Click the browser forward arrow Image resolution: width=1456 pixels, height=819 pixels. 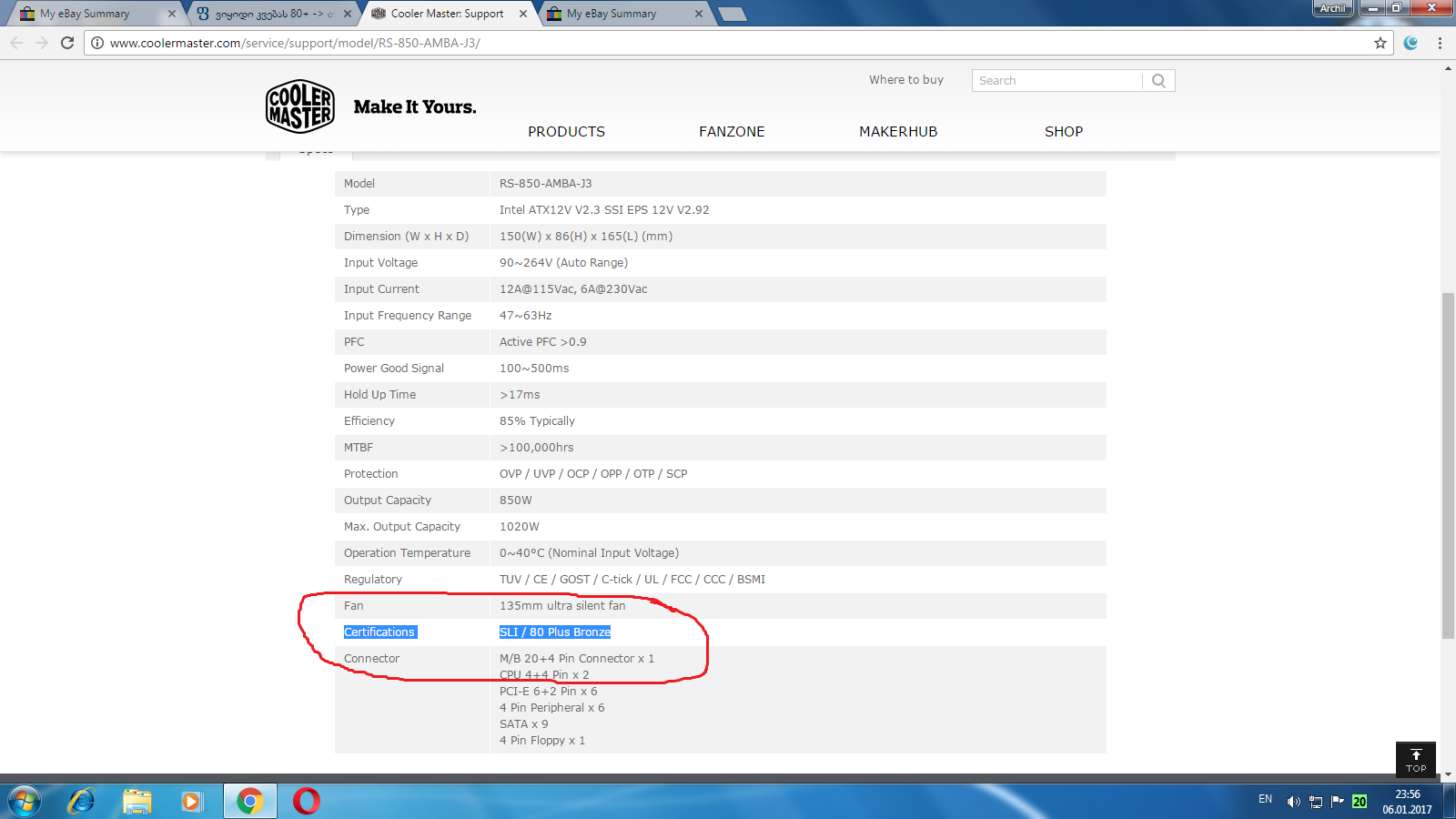(x=42, y=43)
